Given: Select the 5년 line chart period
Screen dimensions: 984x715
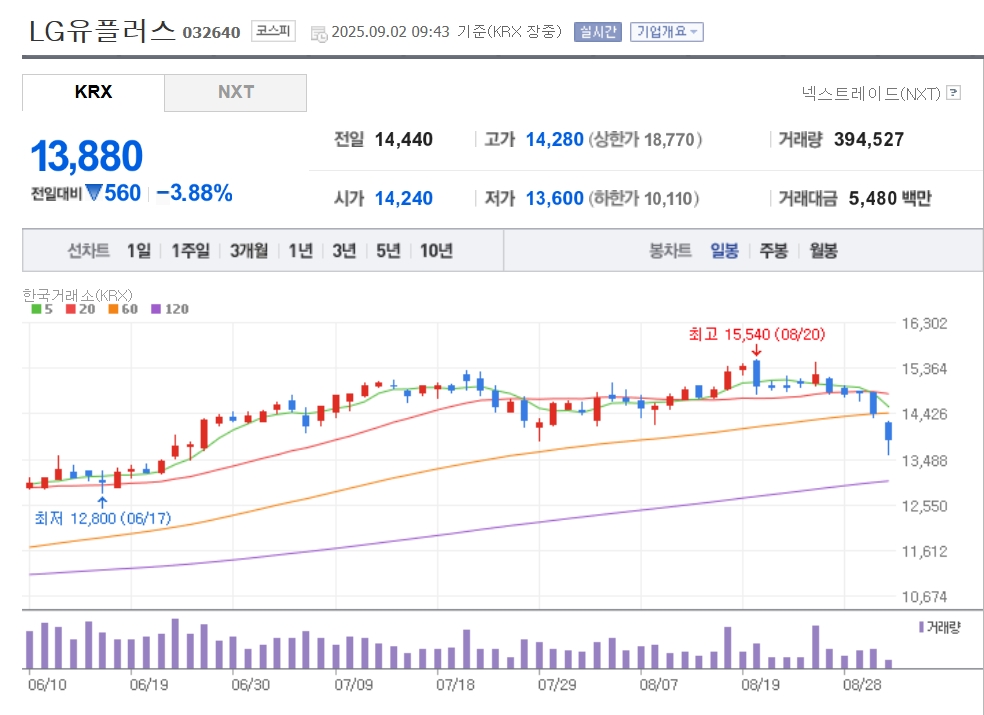Looking at the screenshot, I should pyautogui.click(x=388, y=251).
